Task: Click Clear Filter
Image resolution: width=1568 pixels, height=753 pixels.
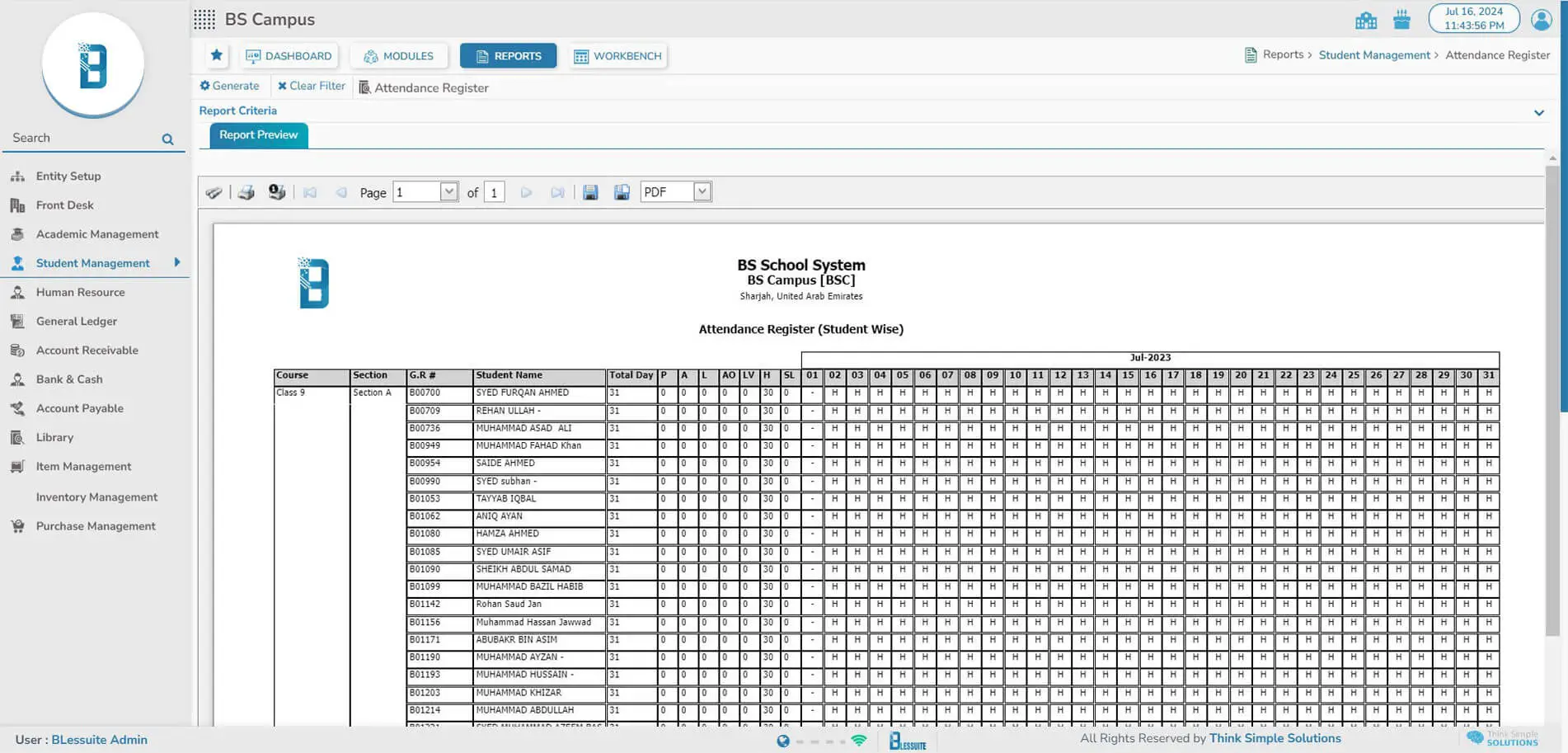Action: pyautogui.click(x=312, y=86)
